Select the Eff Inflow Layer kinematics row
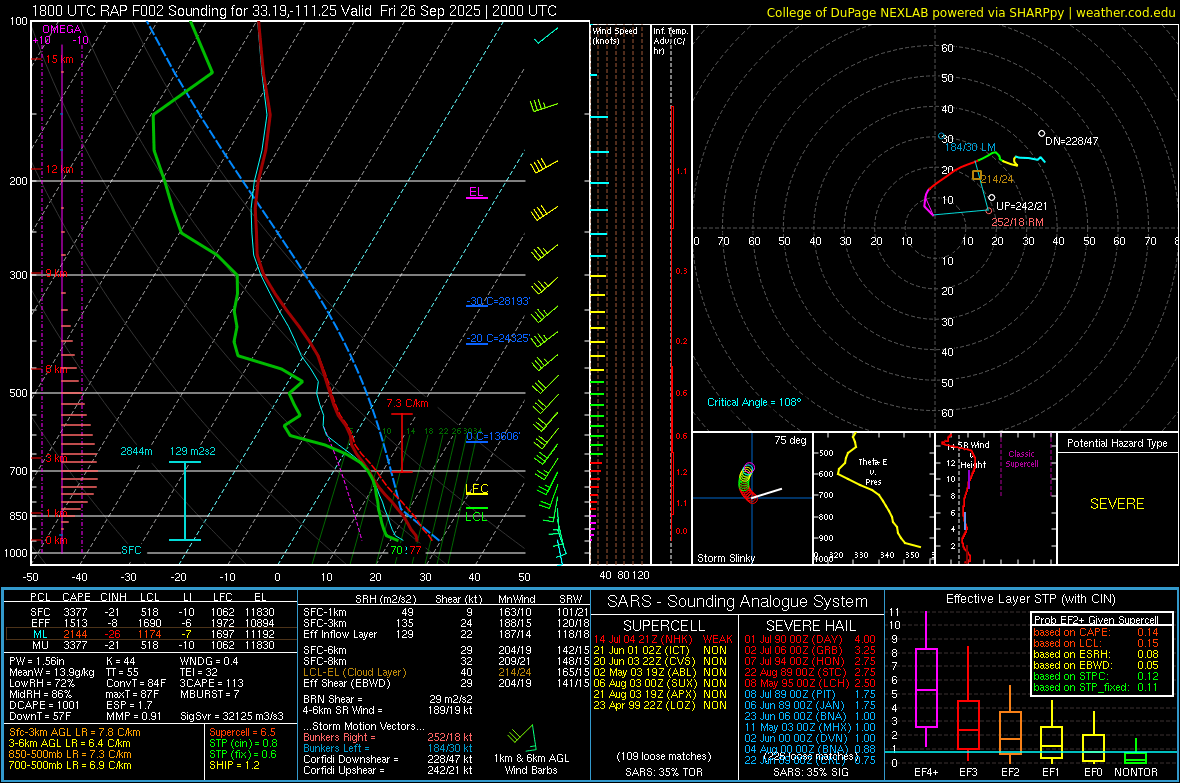 click(x=446, y=634)
